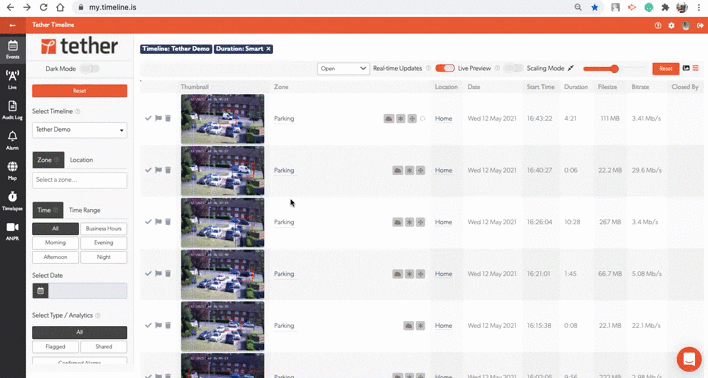Open thumbnail of 16:26:04 event
708x378 pixels.
(x=223, y=222)
